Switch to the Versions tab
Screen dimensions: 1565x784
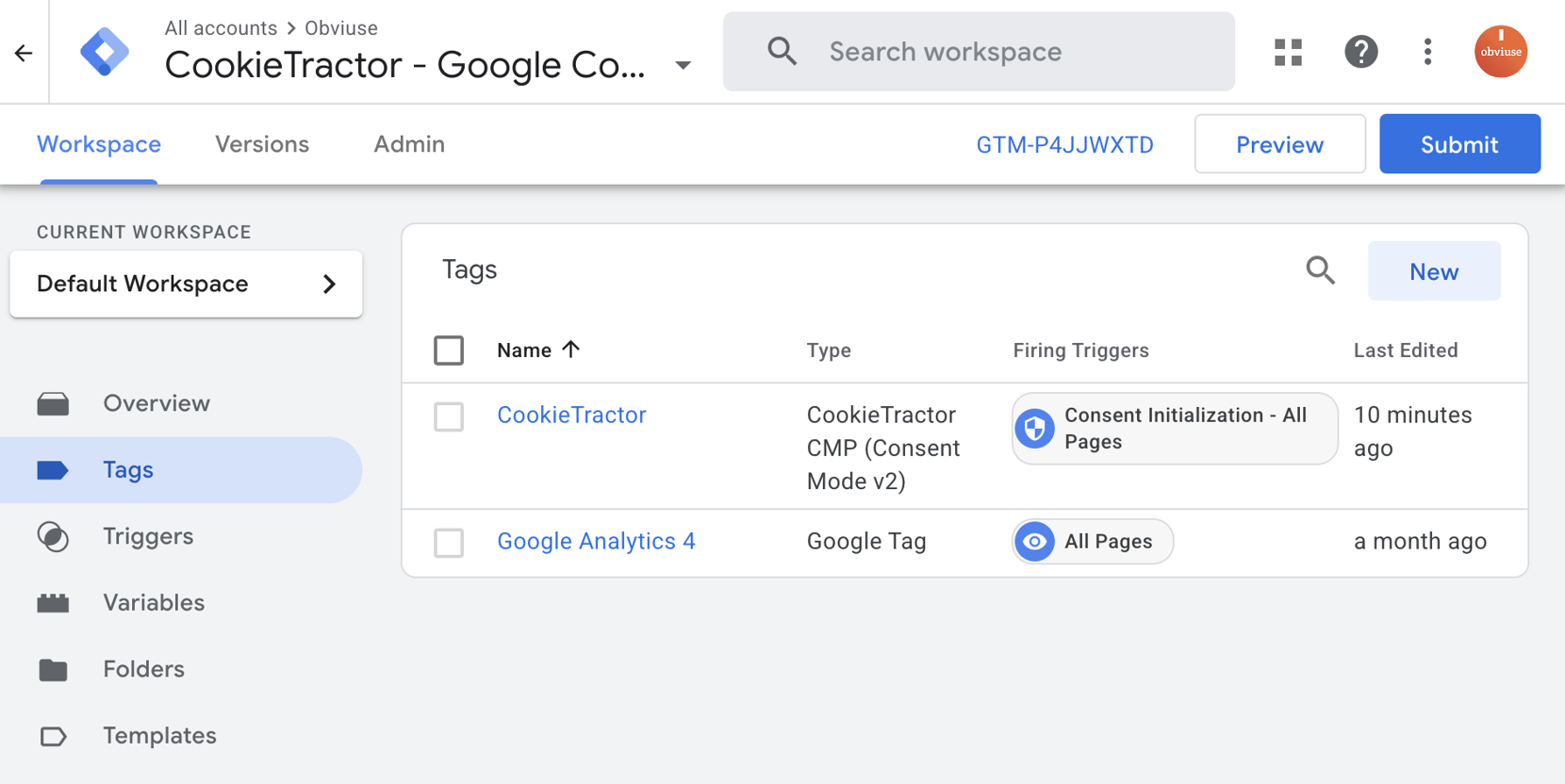[x=262, y=144]
